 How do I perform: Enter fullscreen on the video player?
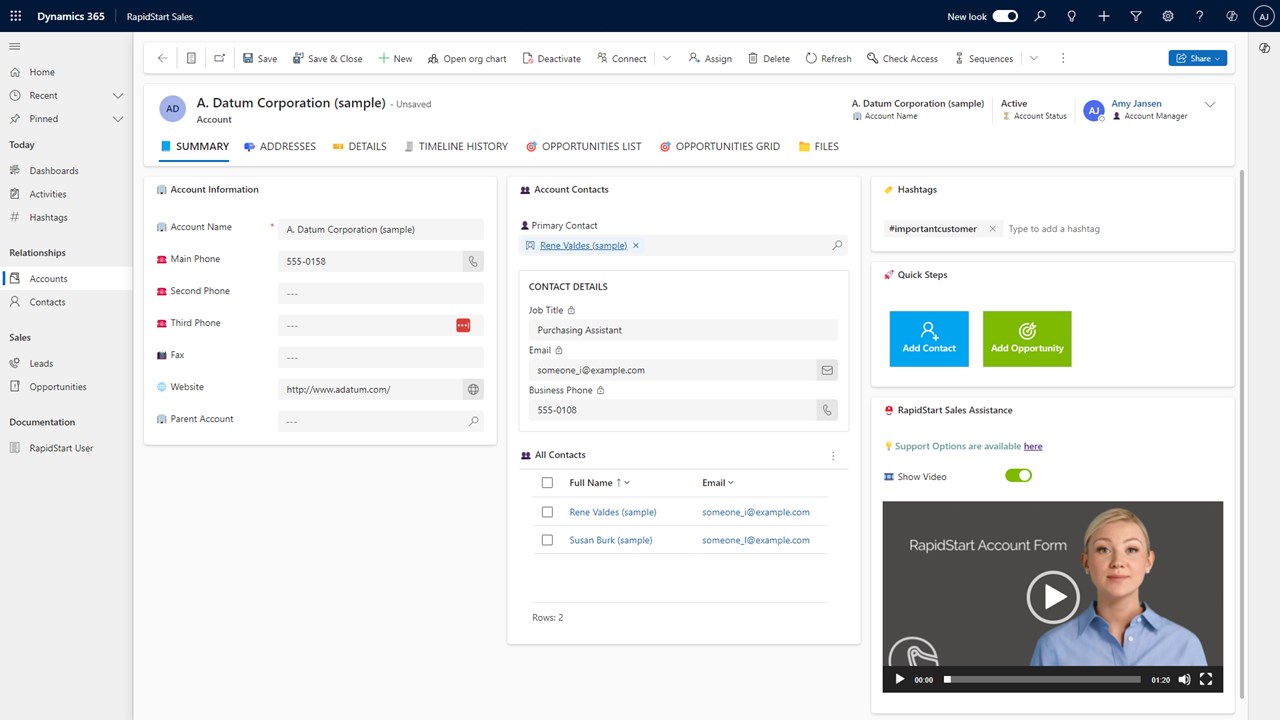coord(1206,679)
